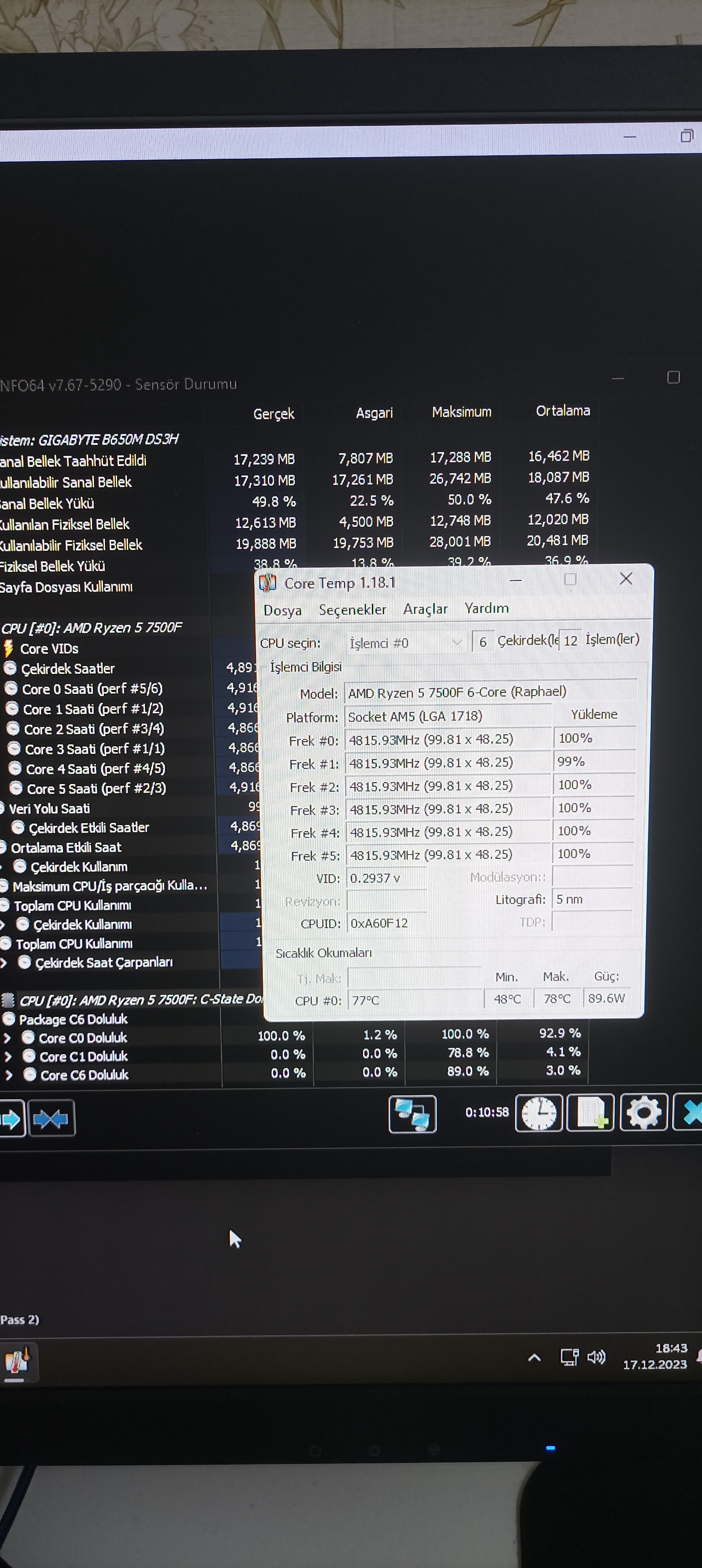Click the Gerçek column header
The image size is (702, 1568).
(x=274, y=414)
